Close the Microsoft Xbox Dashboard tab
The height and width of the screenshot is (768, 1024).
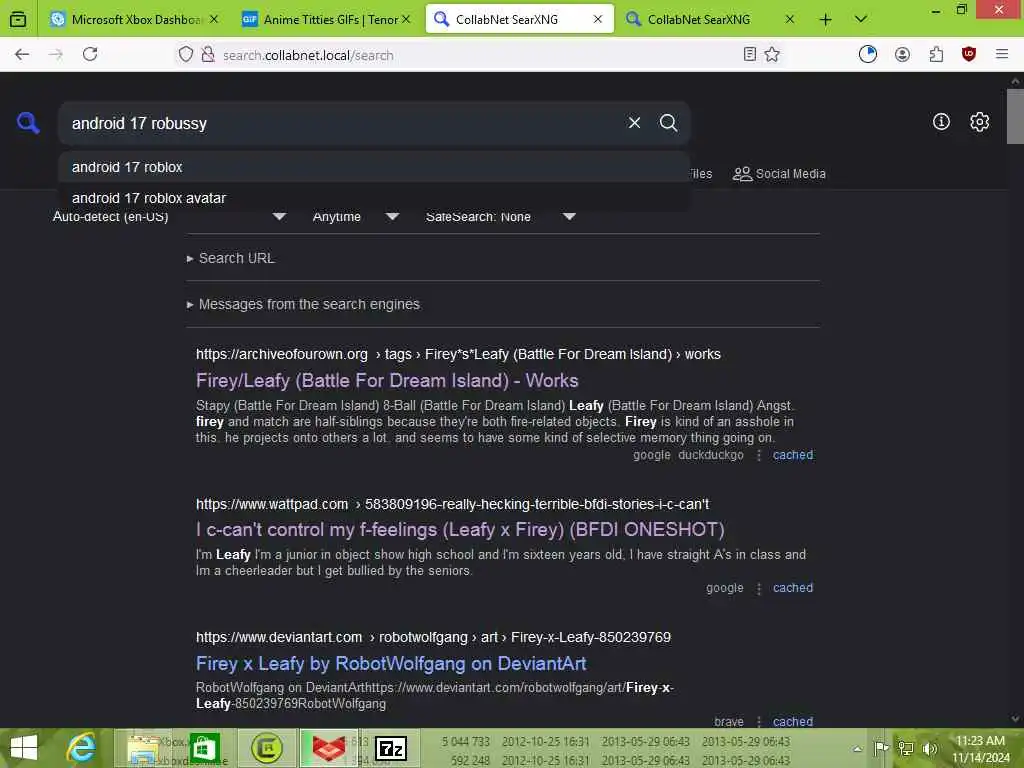pyautogui.click(x=214, y=20)
